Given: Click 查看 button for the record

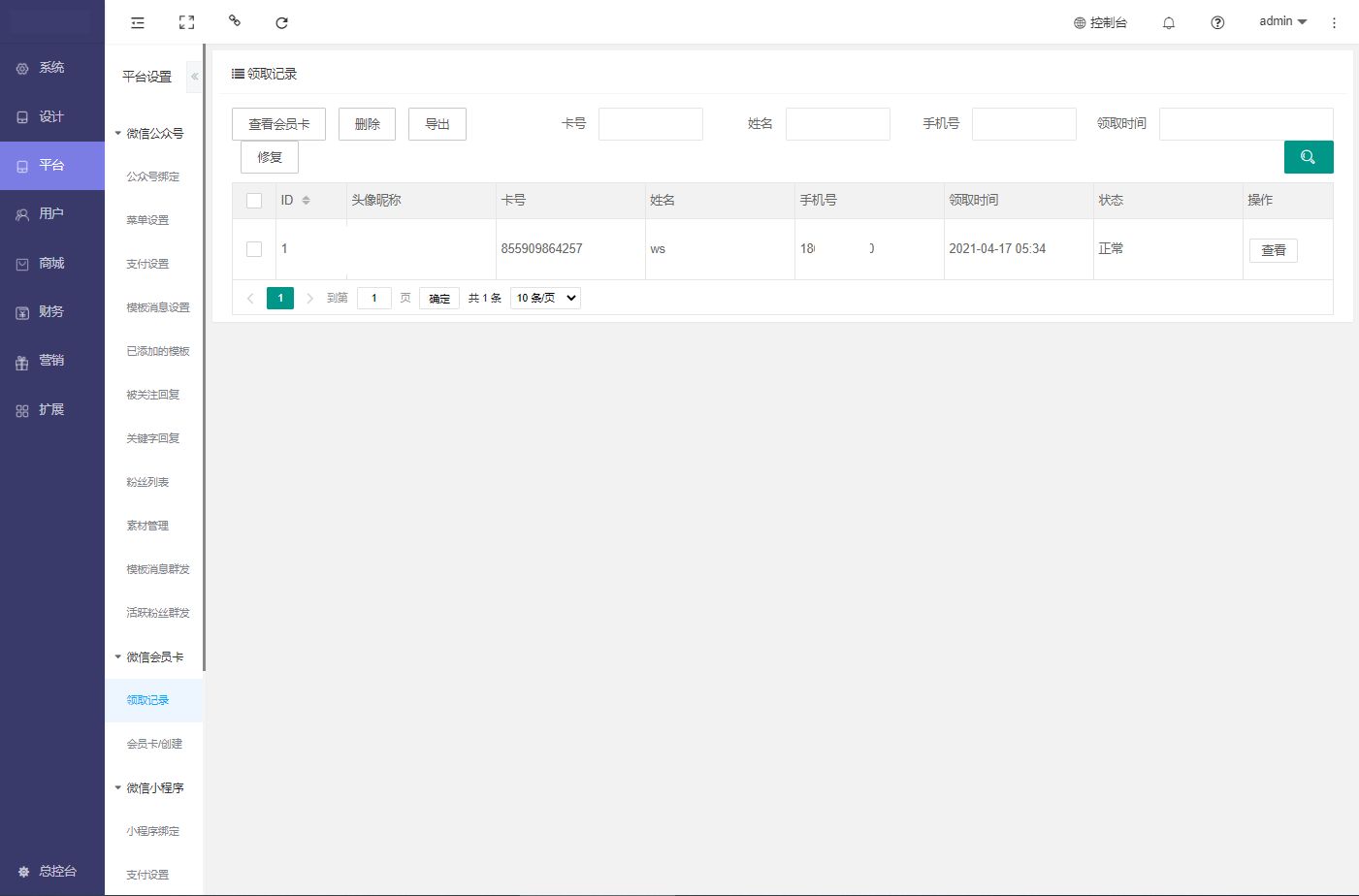Looking at the screenshot, I should point(1273,250).
